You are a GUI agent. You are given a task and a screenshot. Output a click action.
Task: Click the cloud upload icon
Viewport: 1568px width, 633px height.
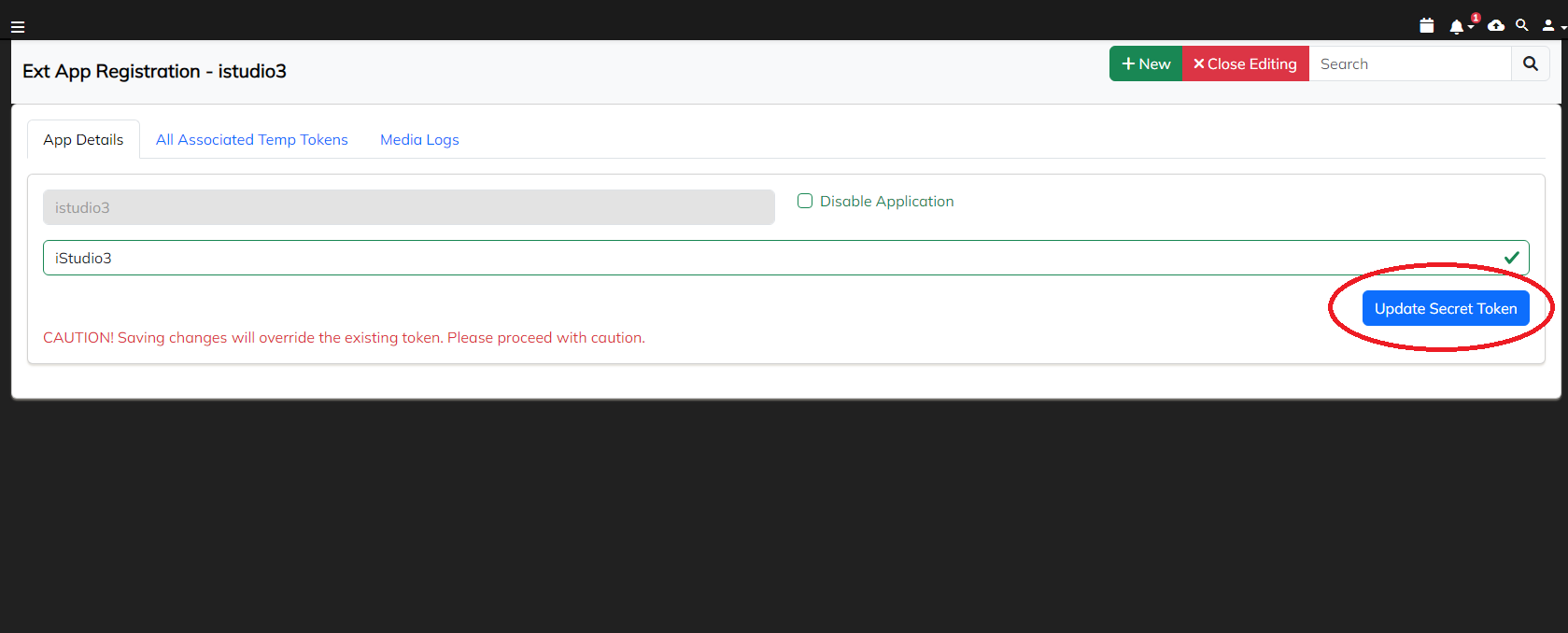[1496, 26]
